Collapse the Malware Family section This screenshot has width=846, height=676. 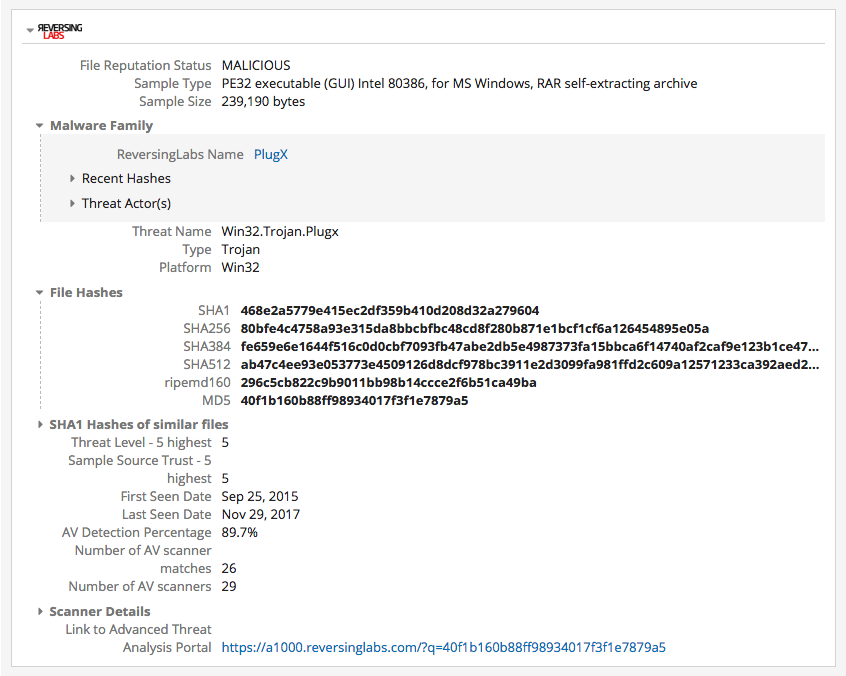pos(40,126)
